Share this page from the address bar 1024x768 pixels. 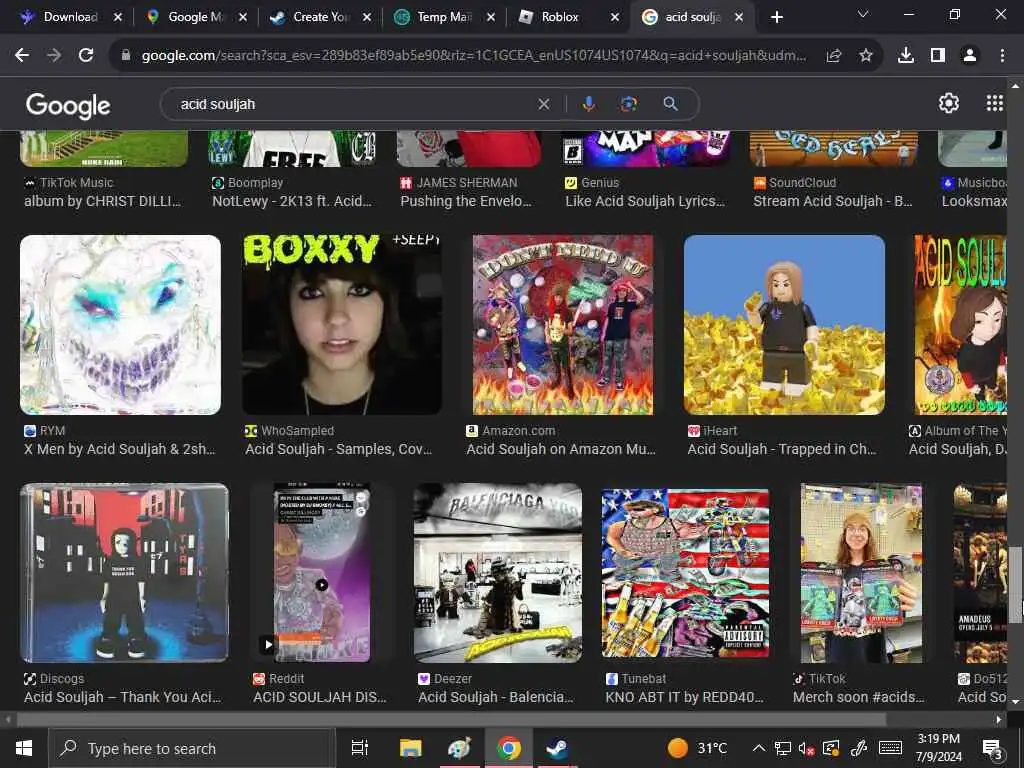[833, 56]
